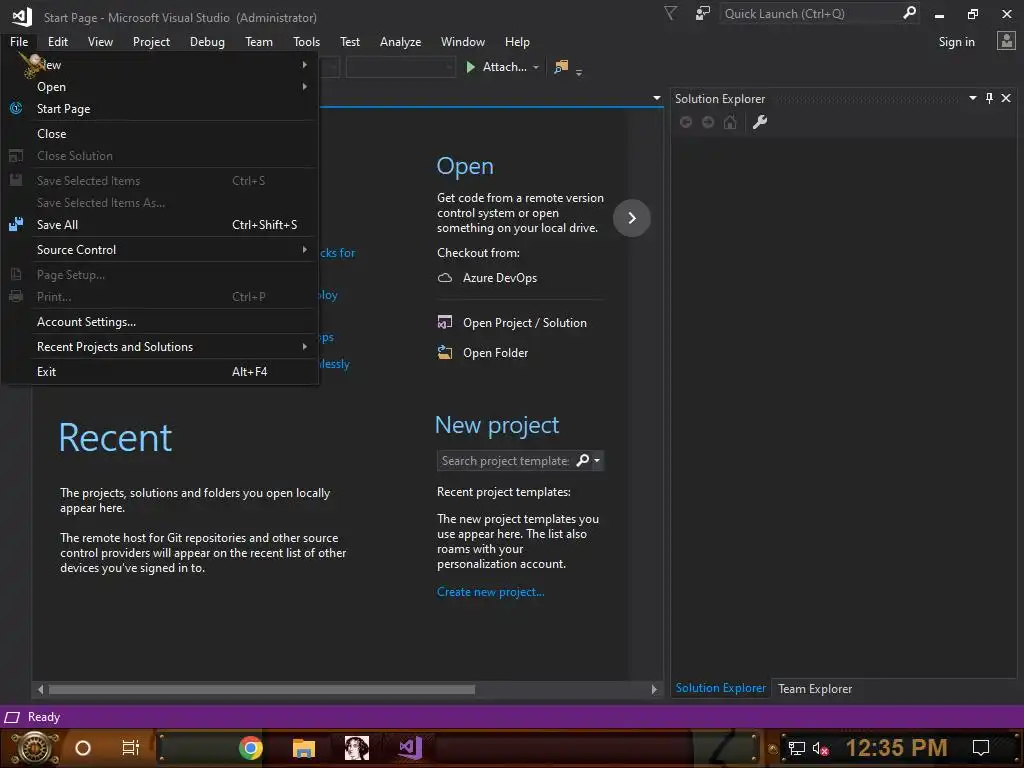Open the template search options dropdown arrow
This screenshot has width=1024, height=768.
pyautogui.click(x=597, y=460)
